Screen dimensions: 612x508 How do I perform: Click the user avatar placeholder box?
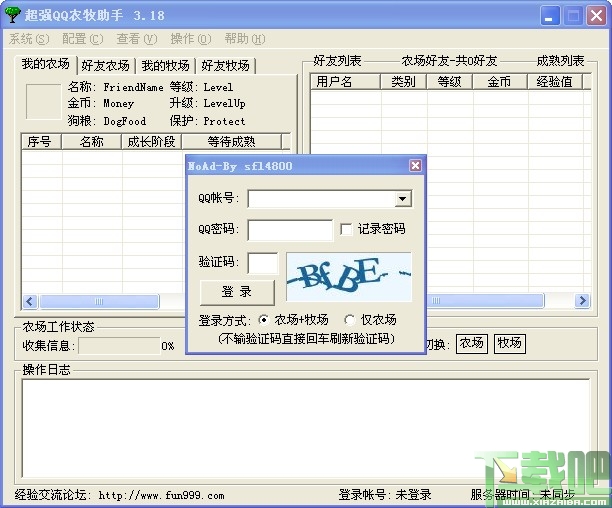click(43, 101)
